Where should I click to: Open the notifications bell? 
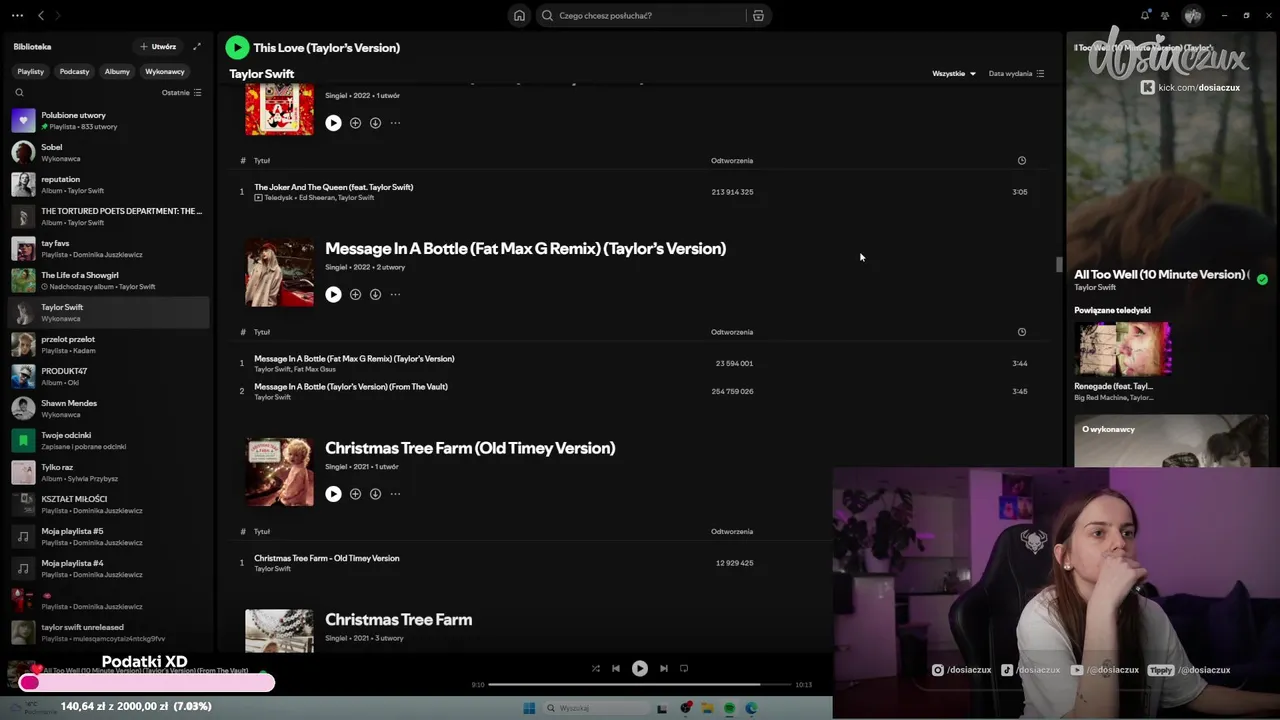pyautogui.click(x=1145, y=15)
